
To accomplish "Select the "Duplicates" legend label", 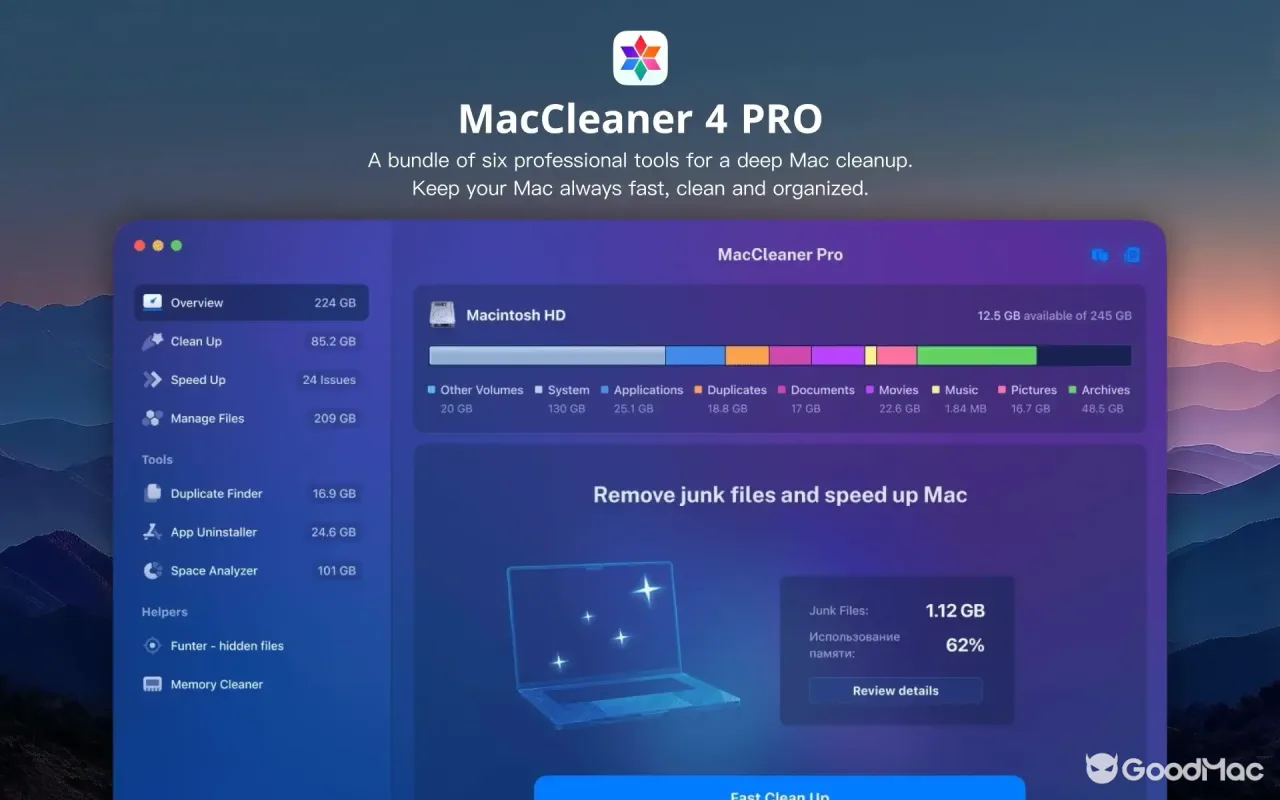I will tap(737, 390).
